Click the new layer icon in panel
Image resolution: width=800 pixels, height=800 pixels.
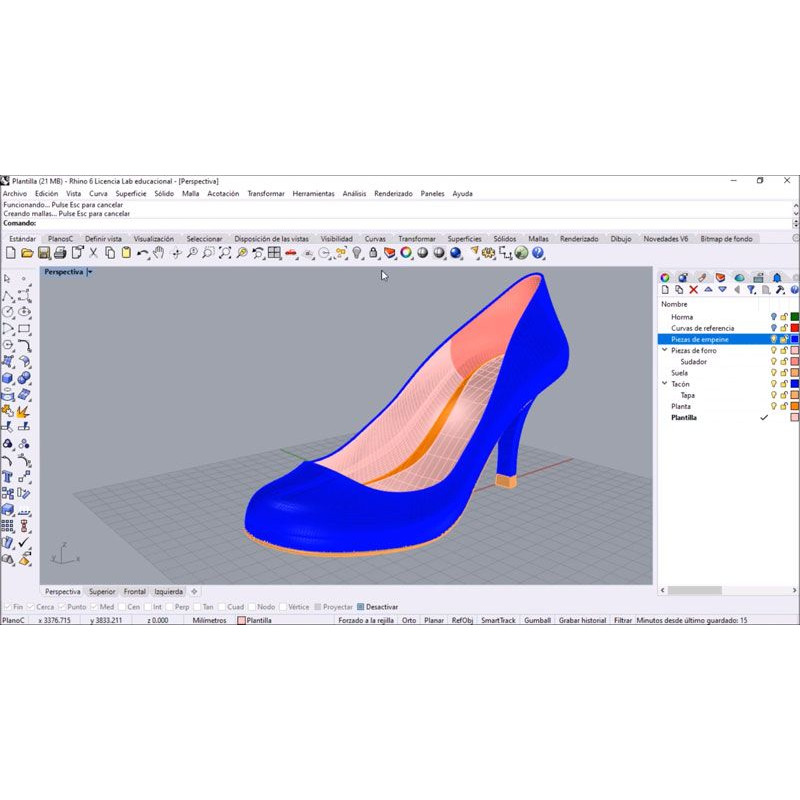point(664,290)
